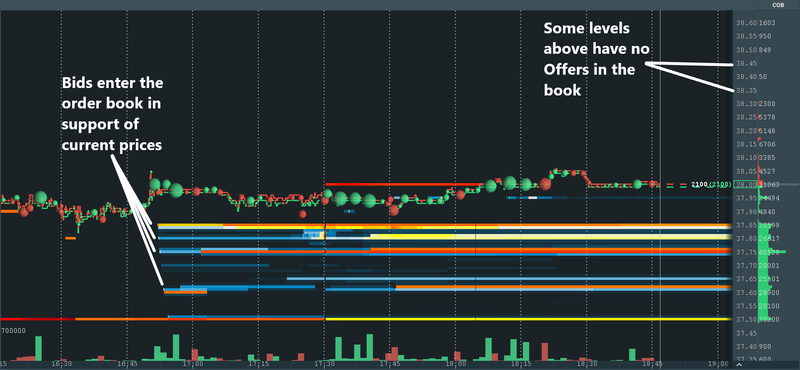Jump to the 17:00 time axis marker
The width and height of the screenshot is (800, 370).
click(192, 364)
